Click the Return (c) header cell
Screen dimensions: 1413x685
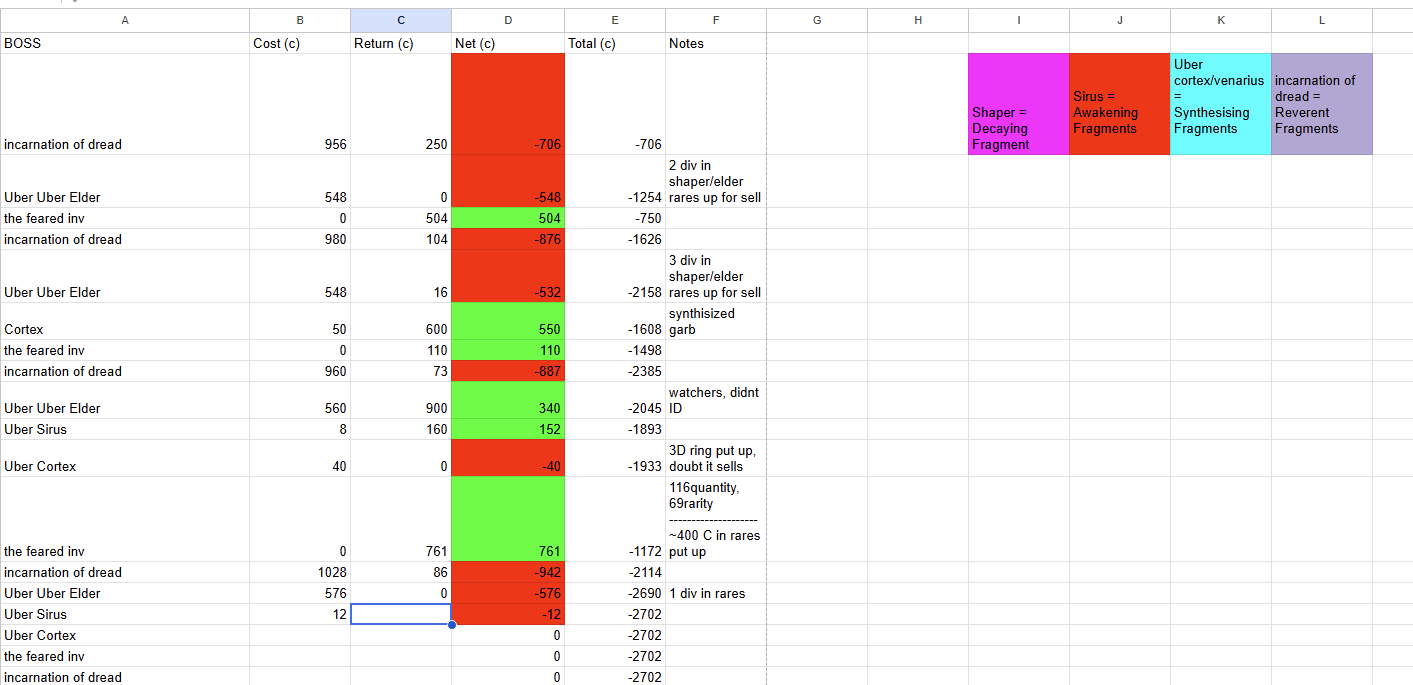tap(401, 43)
